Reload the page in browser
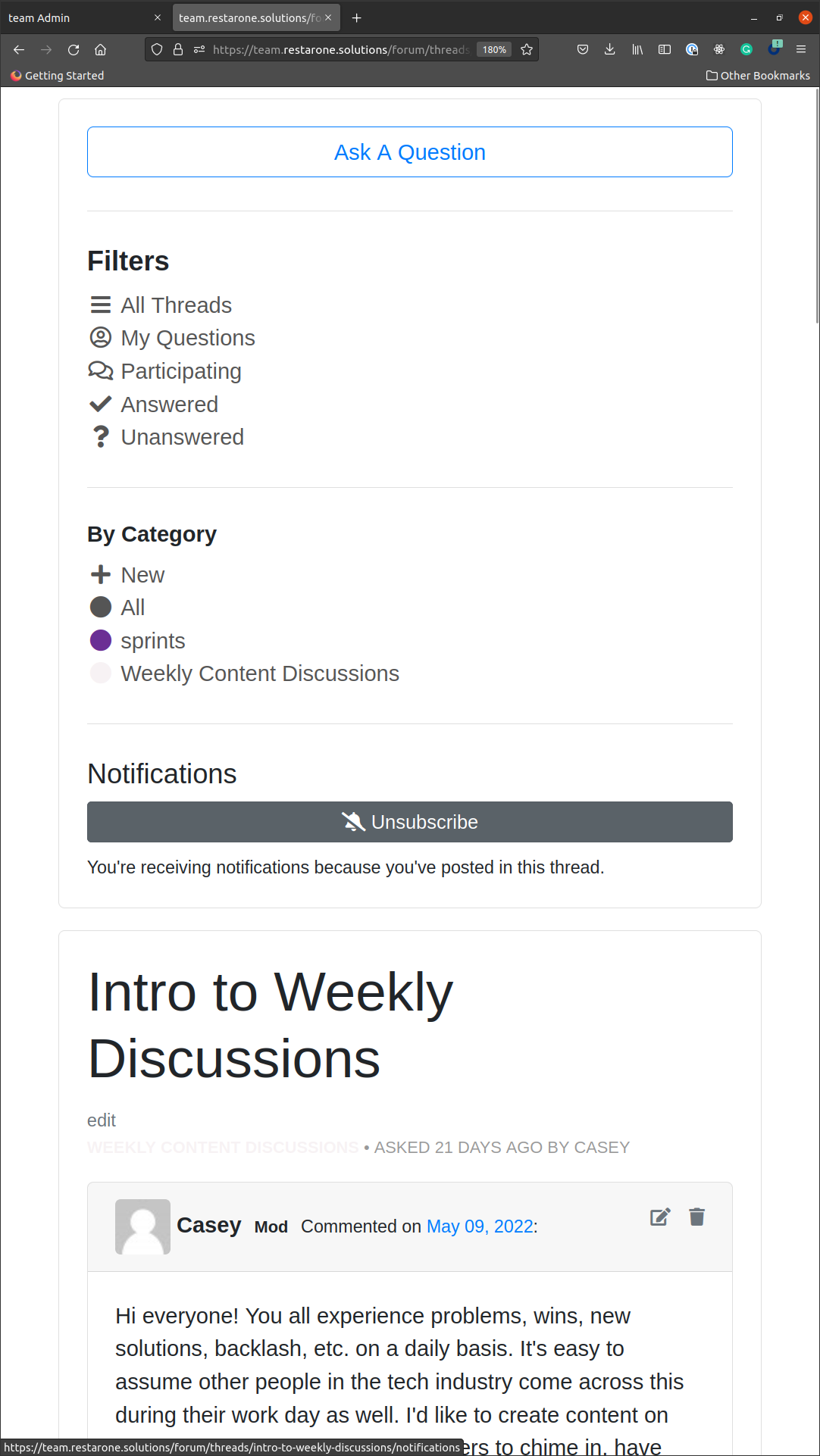 pyautogui.click(x=74, y=49)
